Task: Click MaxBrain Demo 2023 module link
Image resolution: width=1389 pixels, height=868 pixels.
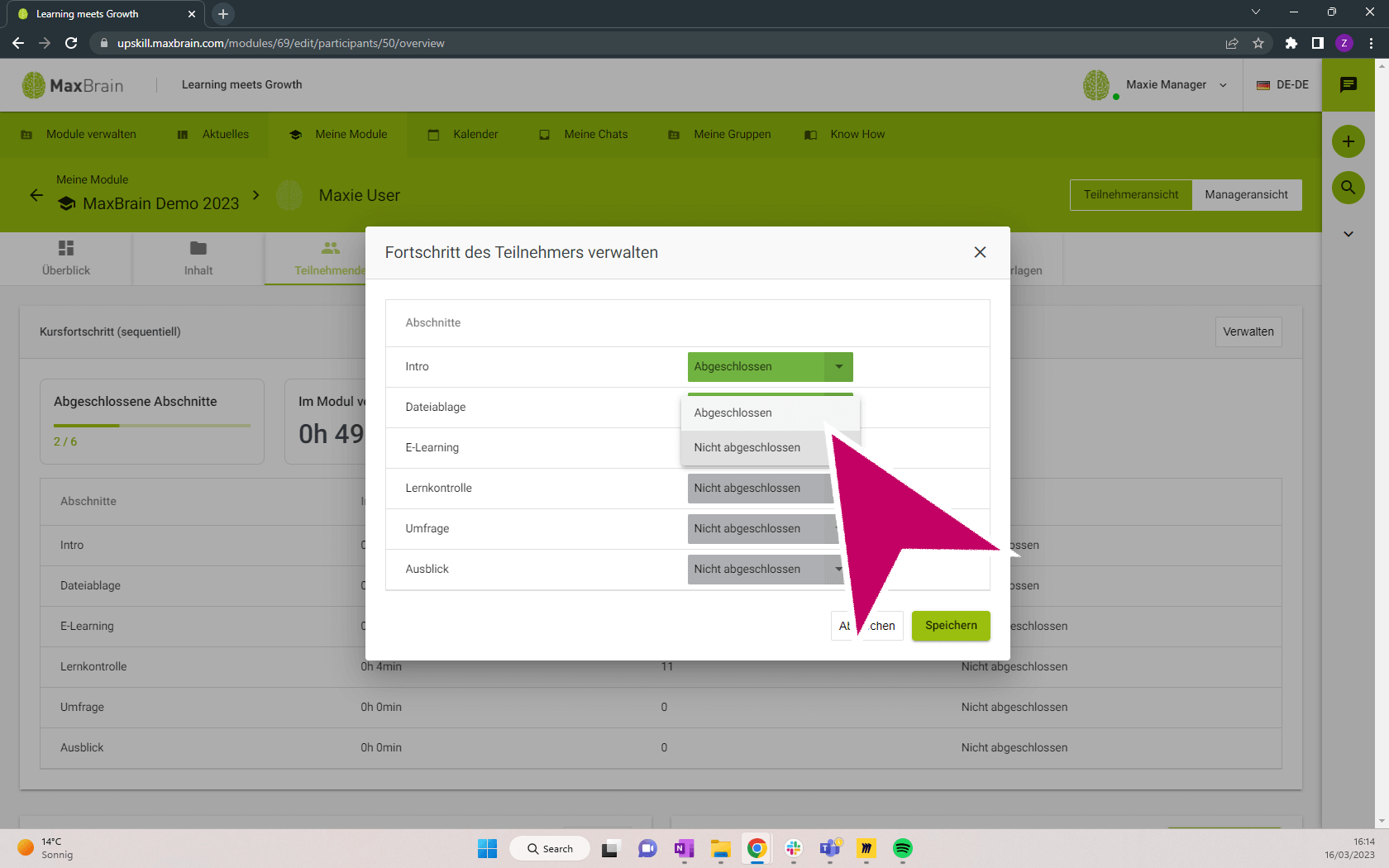Action: [x=149, y=203]
